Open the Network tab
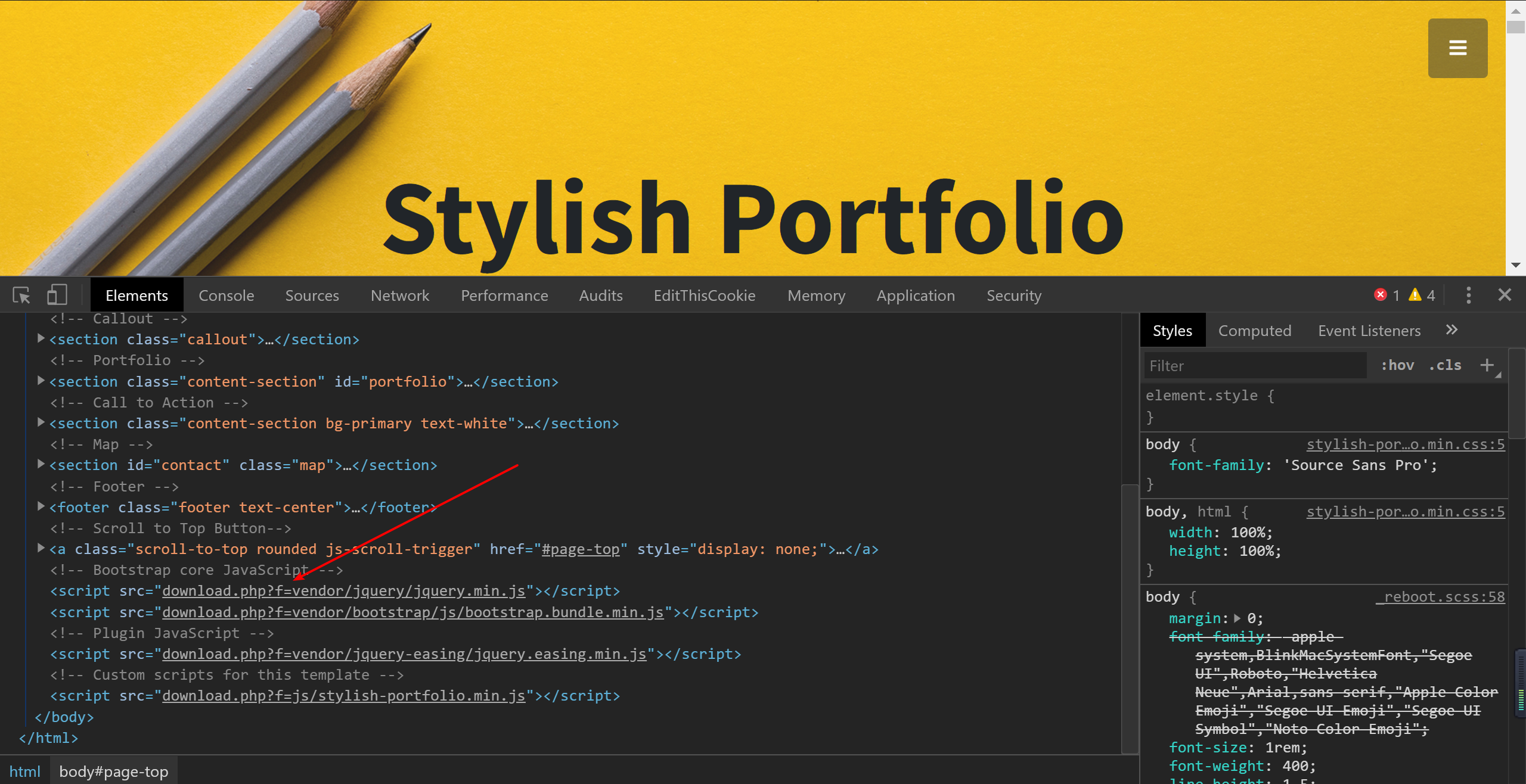This screenshot has width=1526, height=784. pyautogui.click(x=399, y=295)
